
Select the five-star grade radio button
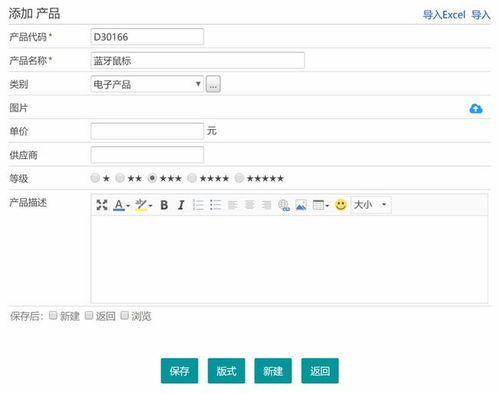239,178
